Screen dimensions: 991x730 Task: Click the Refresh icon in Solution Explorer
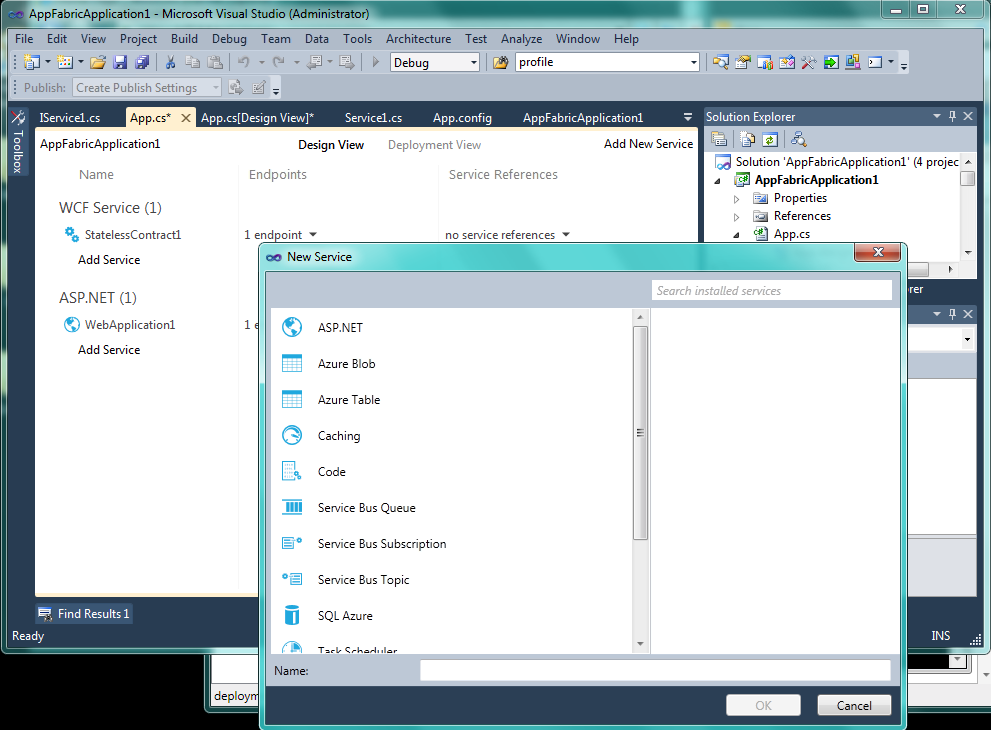770,139
